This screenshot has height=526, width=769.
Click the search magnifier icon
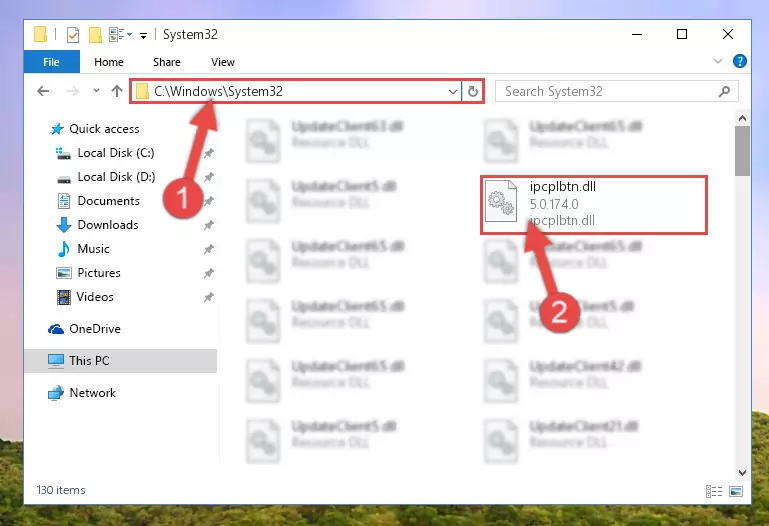pyautogui.click(x=724, y=92)
